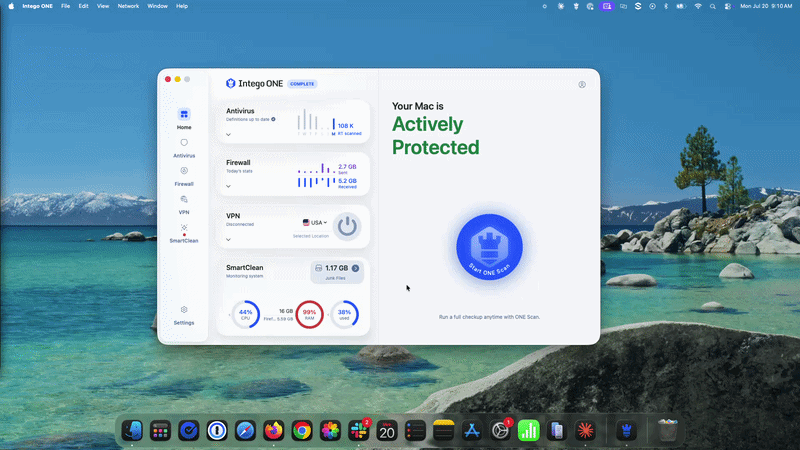Open the View menu

(103, 6)
